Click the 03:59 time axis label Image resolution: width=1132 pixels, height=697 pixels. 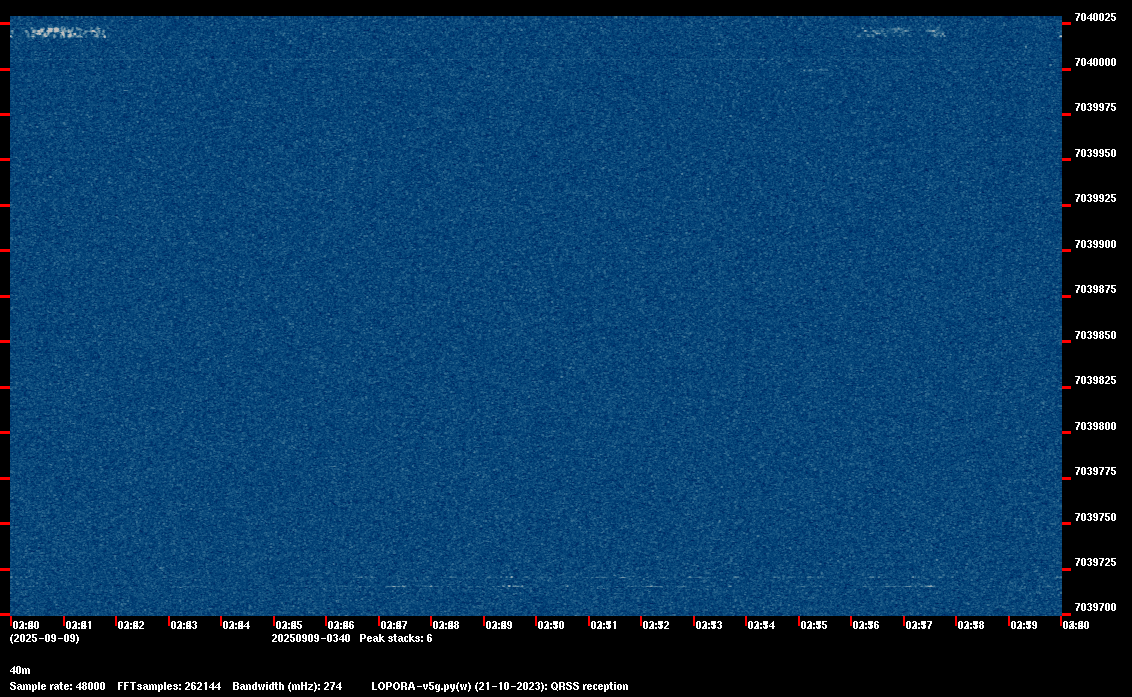tap(1024, 625)
